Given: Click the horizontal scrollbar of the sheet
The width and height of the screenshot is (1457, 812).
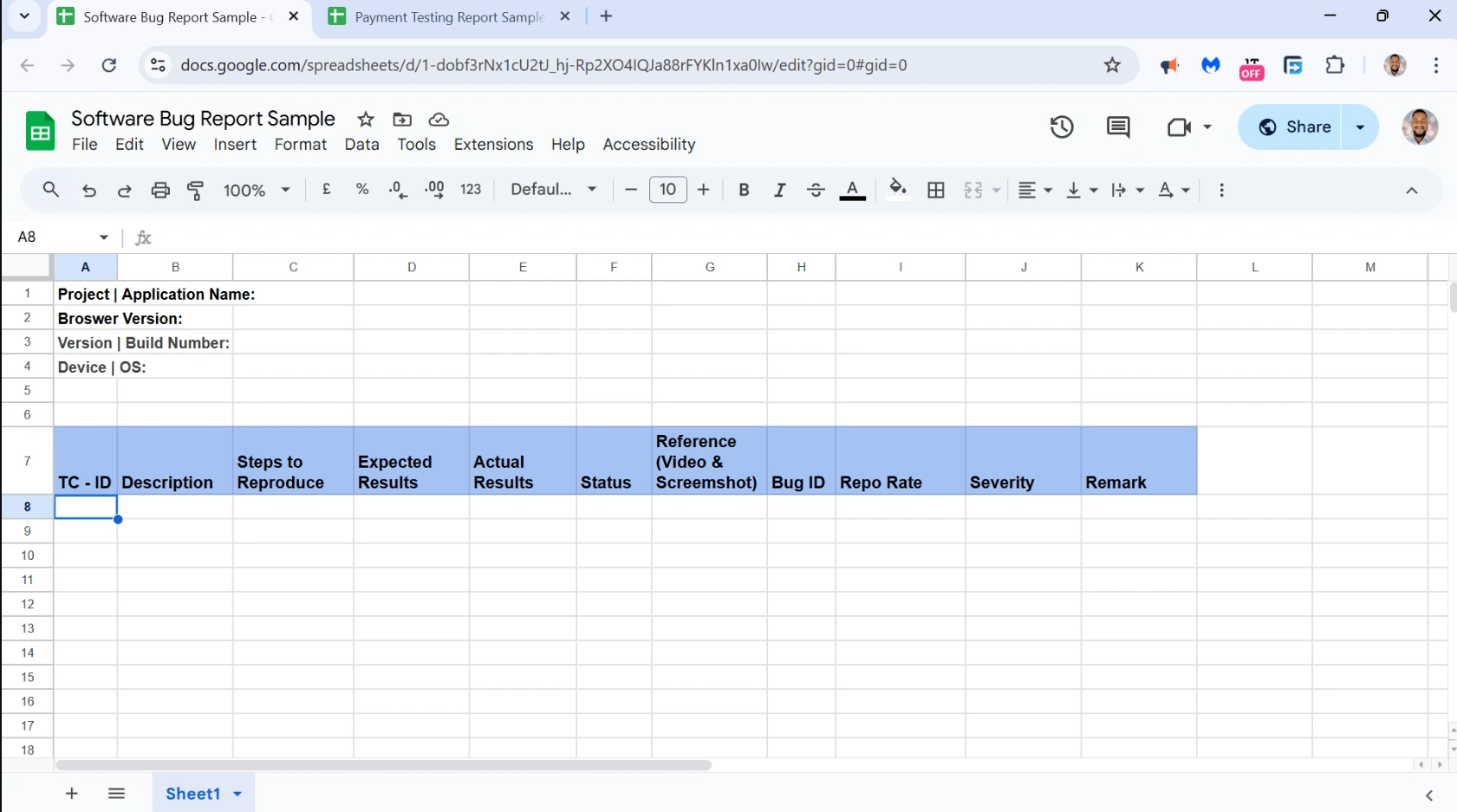Looking at the screenshot, I should 383,765.
